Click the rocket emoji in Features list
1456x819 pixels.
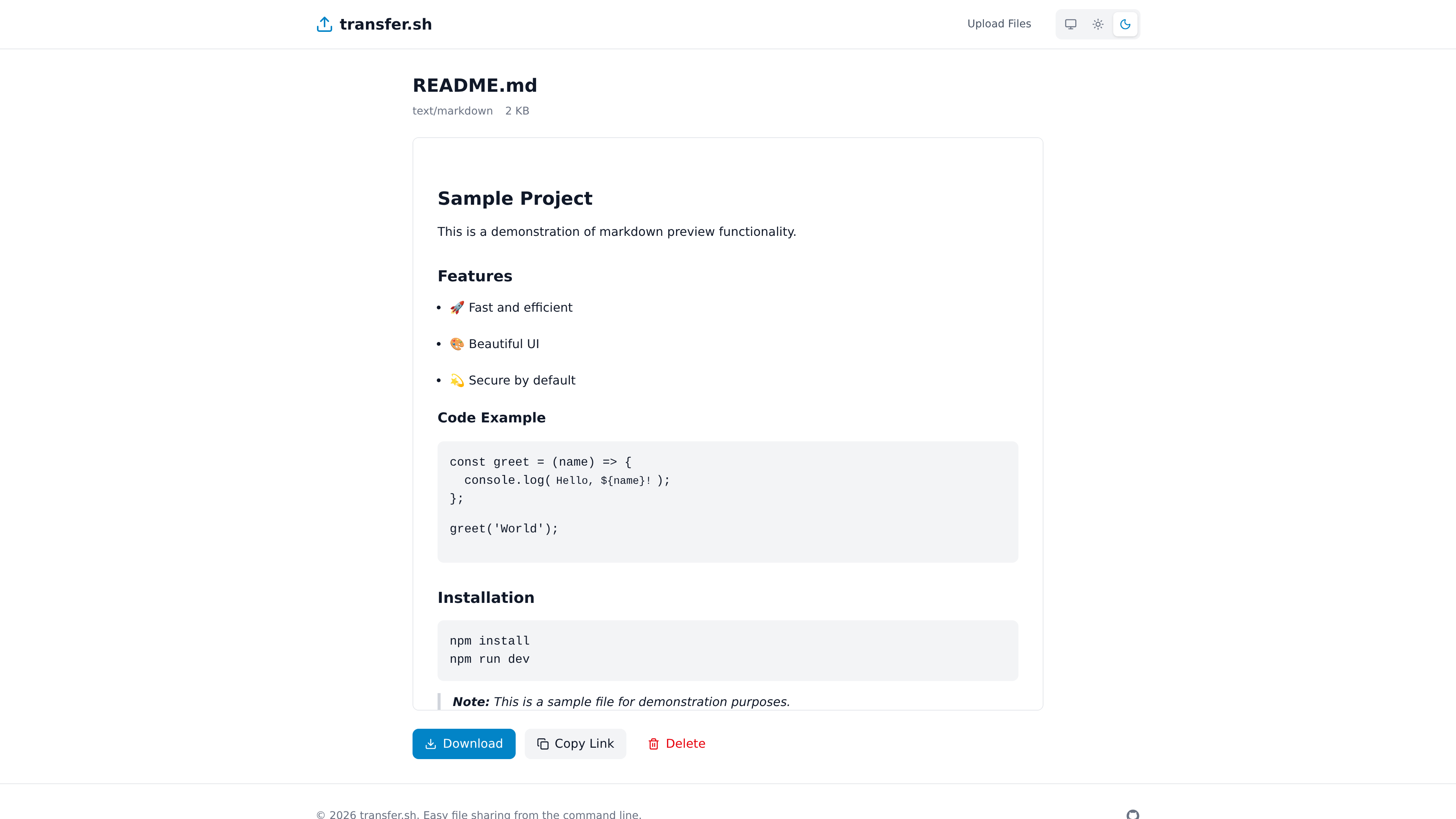[457, 308]
